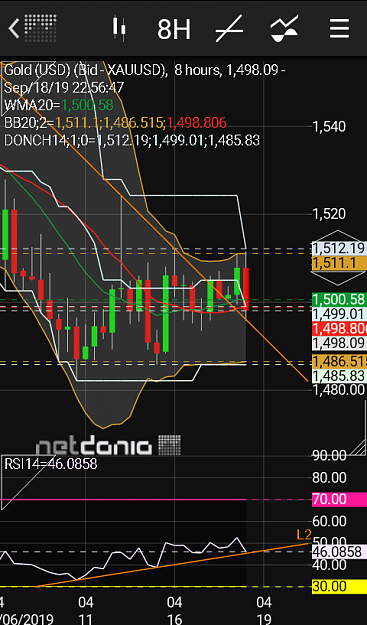
Task: Click the last red candlestick on the chart
Action: (245, 289)
